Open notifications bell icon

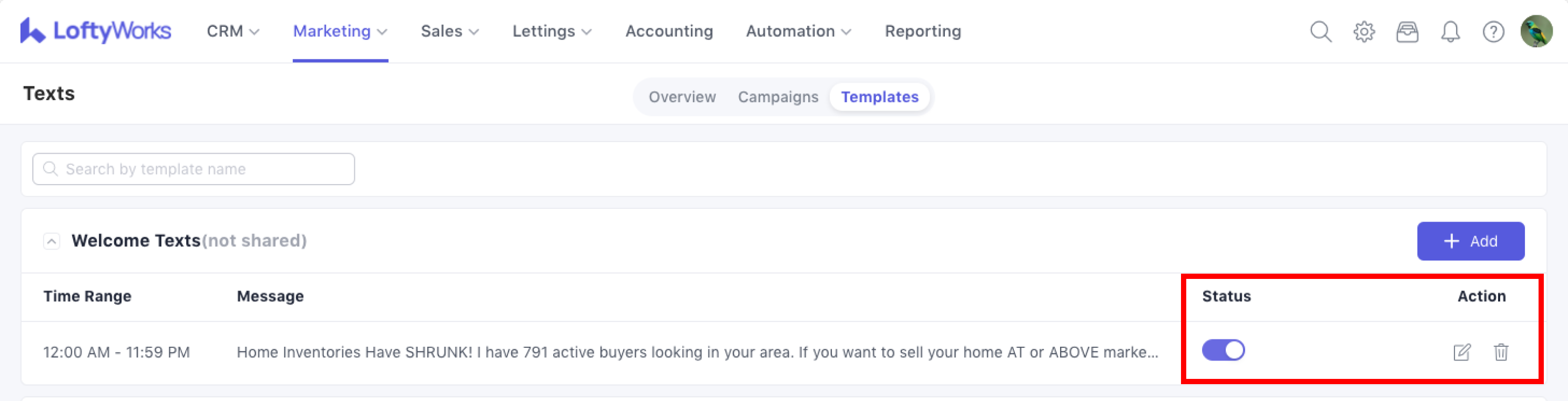(1450, 31)
